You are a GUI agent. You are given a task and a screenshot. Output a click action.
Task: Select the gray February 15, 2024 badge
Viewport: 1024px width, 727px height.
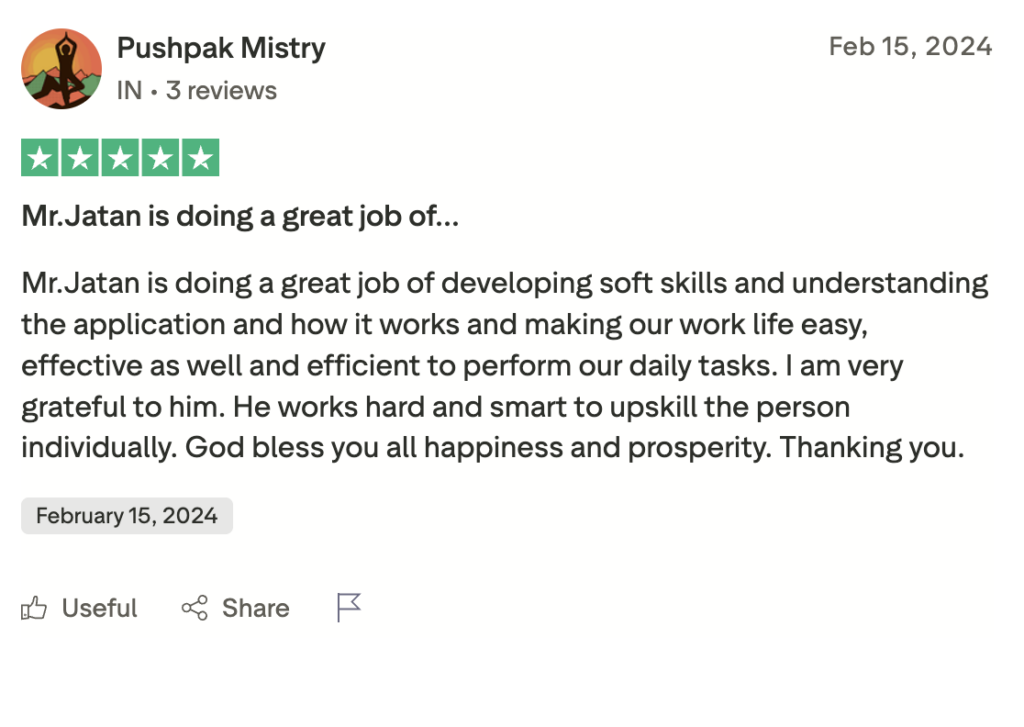pyautogui.click(x=127, y=516)
